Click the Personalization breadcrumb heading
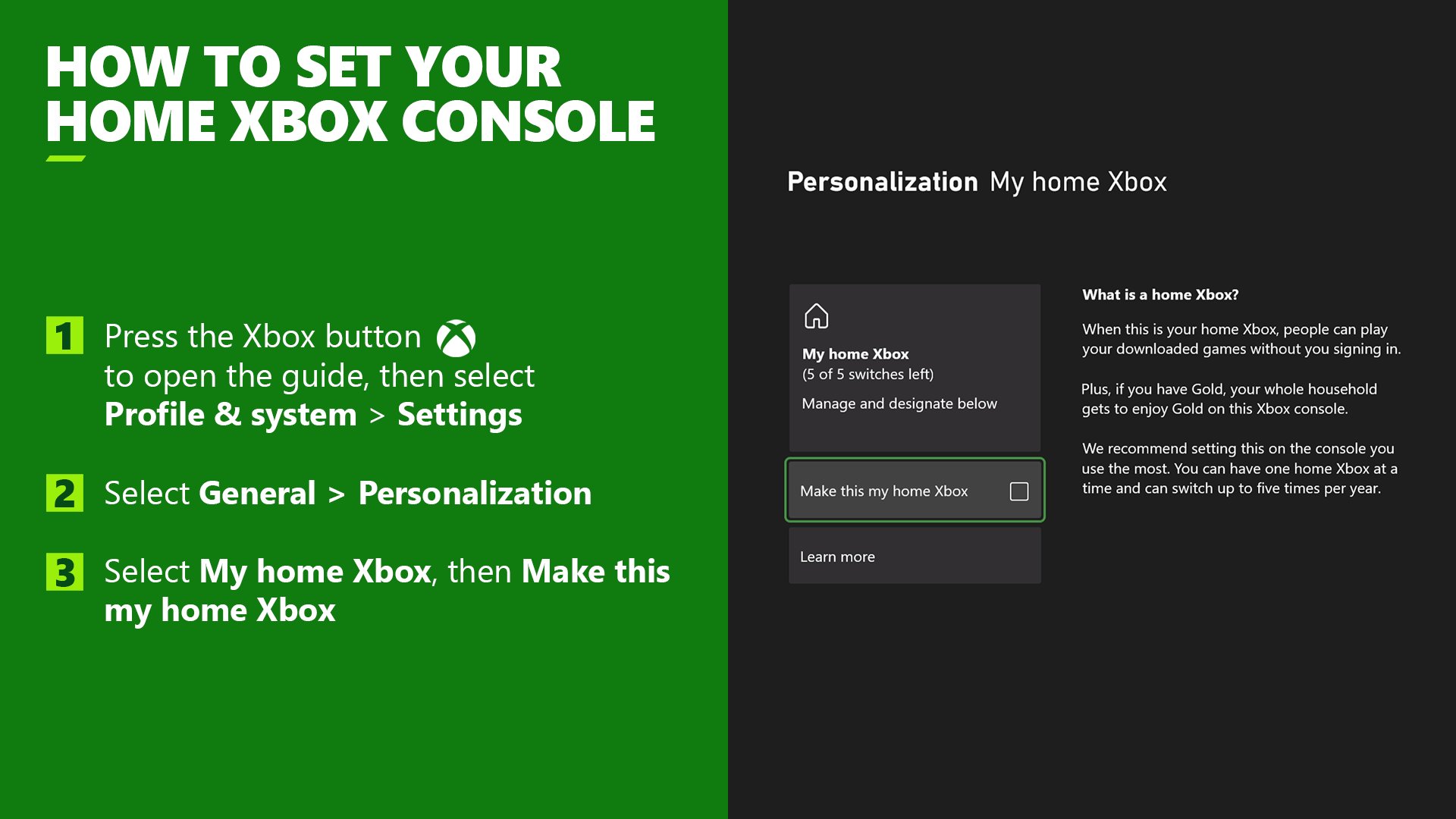Image resolution: width=1456 pixels, height=819 pixels. click(883, 182)
